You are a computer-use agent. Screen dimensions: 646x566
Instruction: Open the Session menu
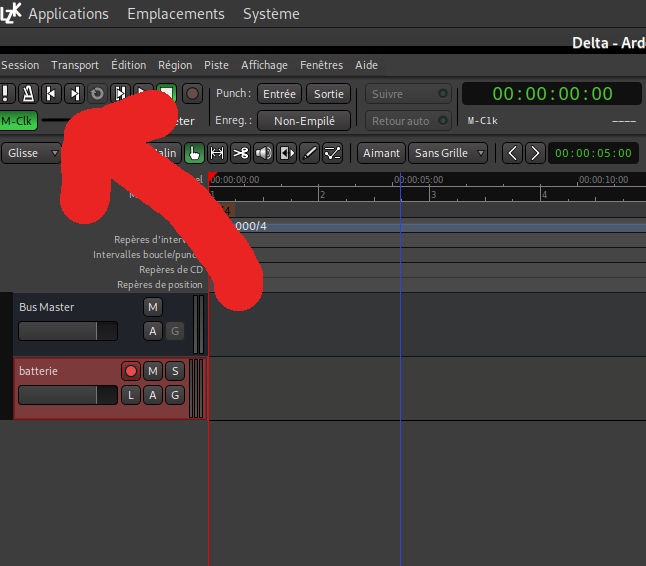click(x=20, y=65)
